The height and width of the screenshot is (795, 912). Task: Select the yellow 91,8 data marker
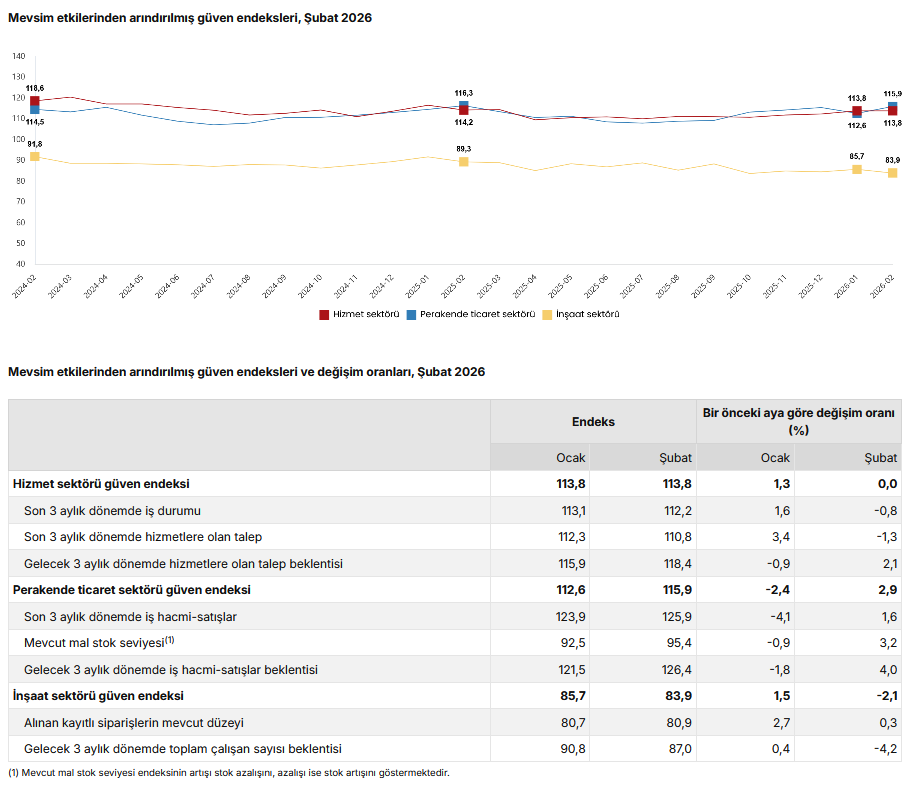(35, 156)
